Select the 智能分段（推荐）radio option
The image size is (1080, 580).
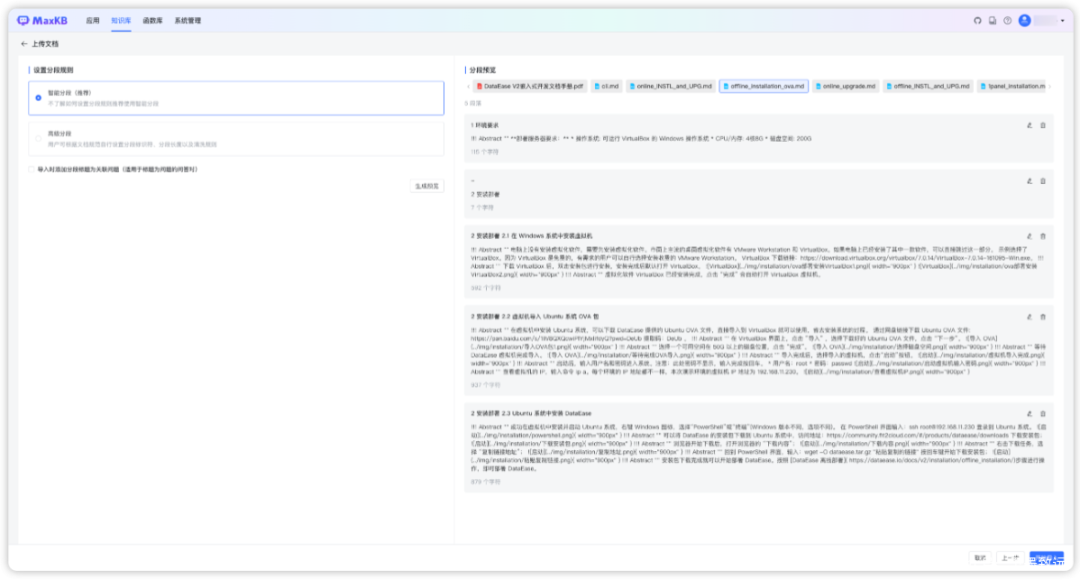39,98
